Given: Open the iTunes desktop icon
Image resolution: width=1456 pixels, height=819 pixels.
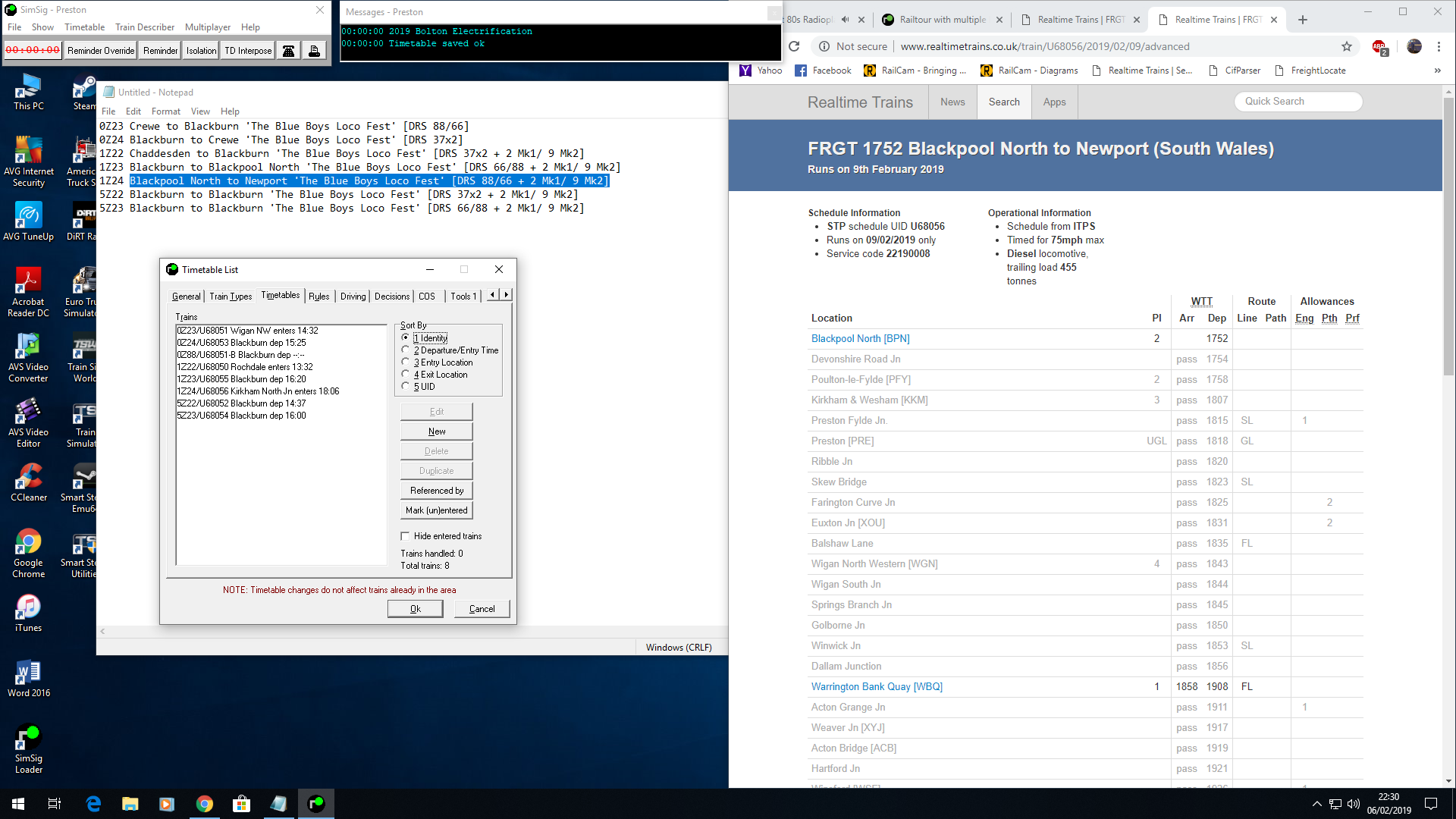Looking at the screenshot, I should tap(28, 613).
